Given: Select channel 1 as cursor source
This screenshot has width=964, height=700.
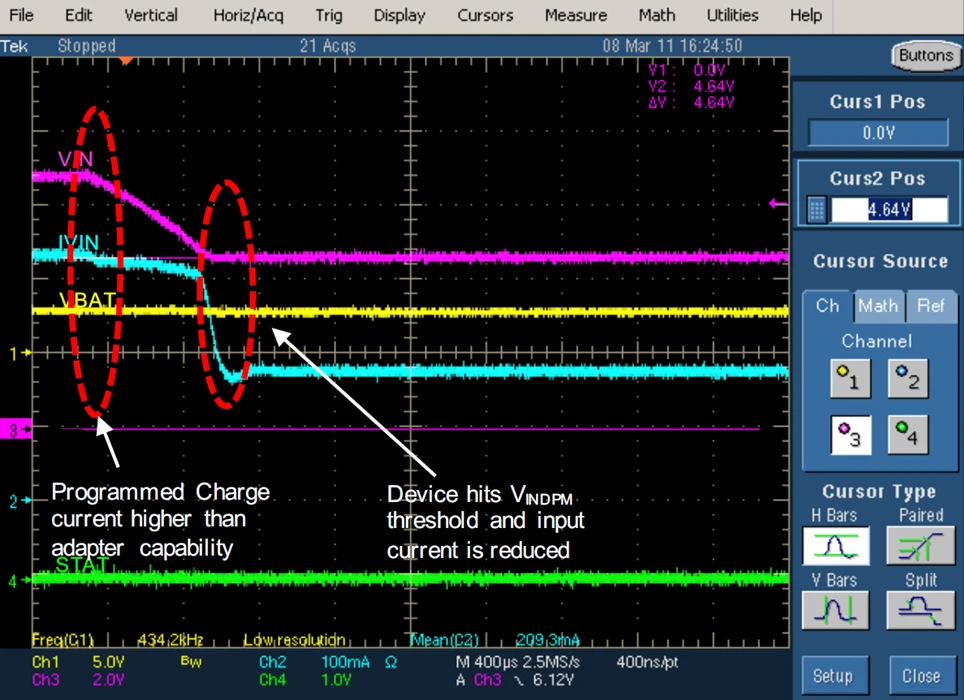Looking at the screenshot, I should (849, 378).
